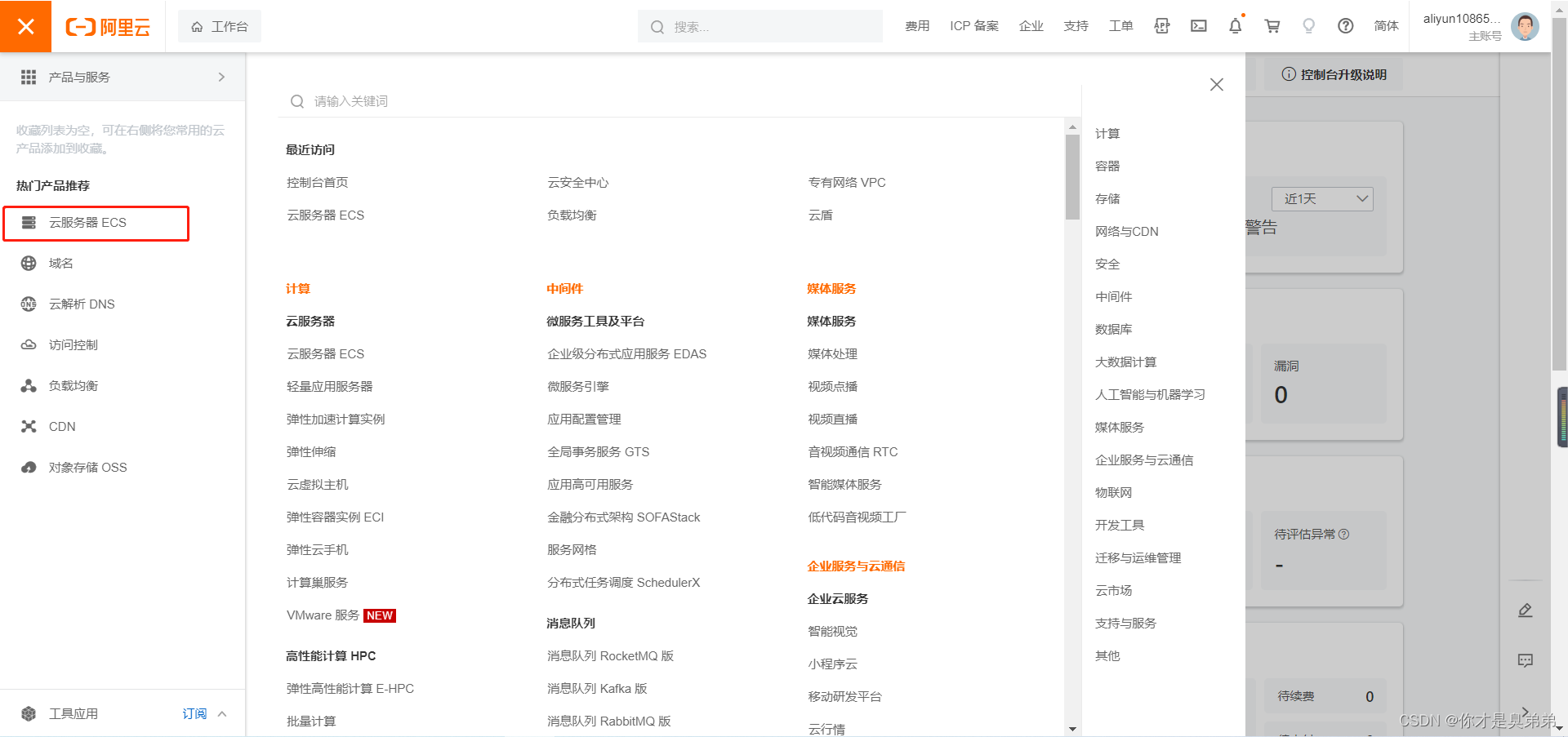Open 视频直播 link
The image size is (1568, 737).
[833, 419]
